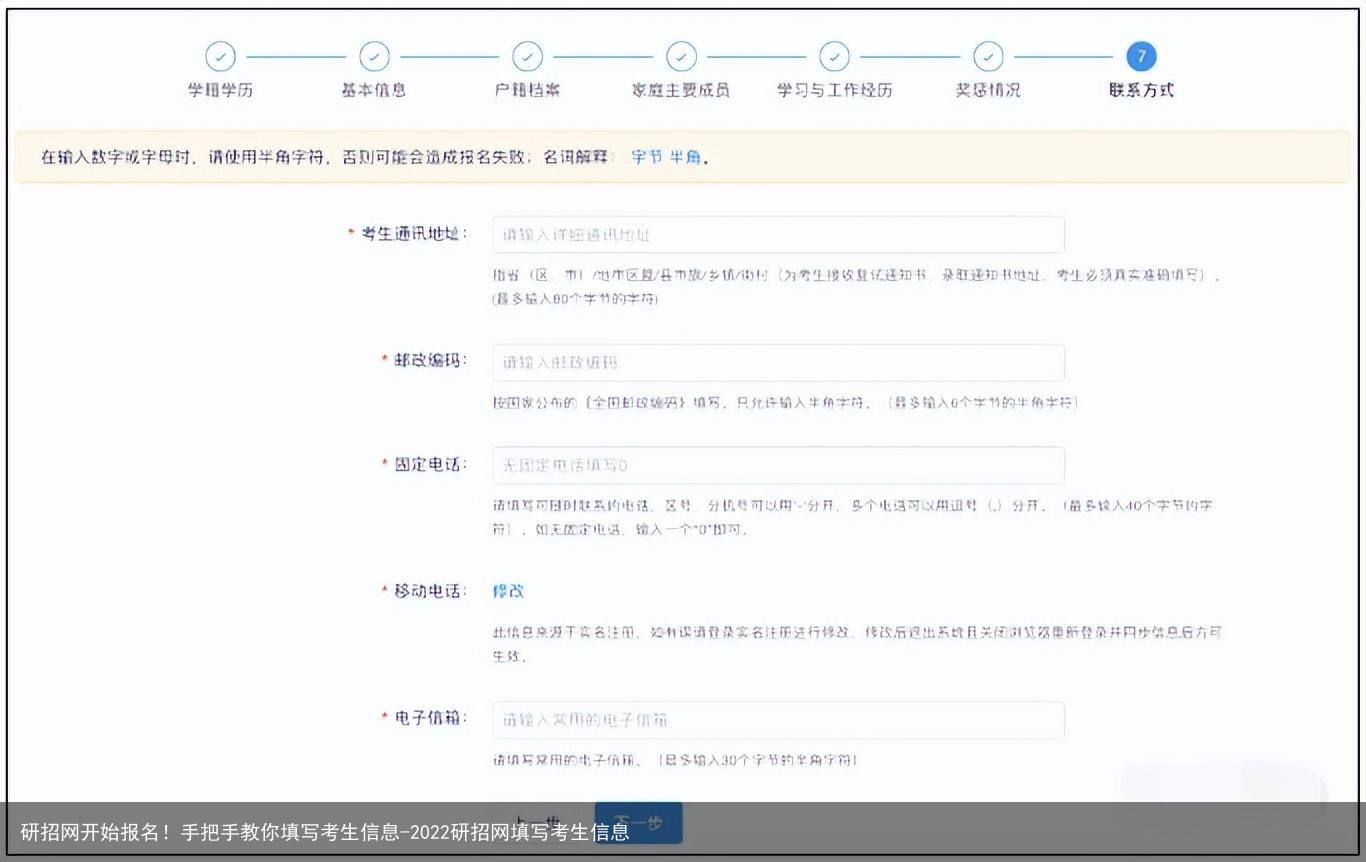This screenshot has height=862, width=1366.
Task: Select the 联系方式 step tab
Action: click(1141, 89)
